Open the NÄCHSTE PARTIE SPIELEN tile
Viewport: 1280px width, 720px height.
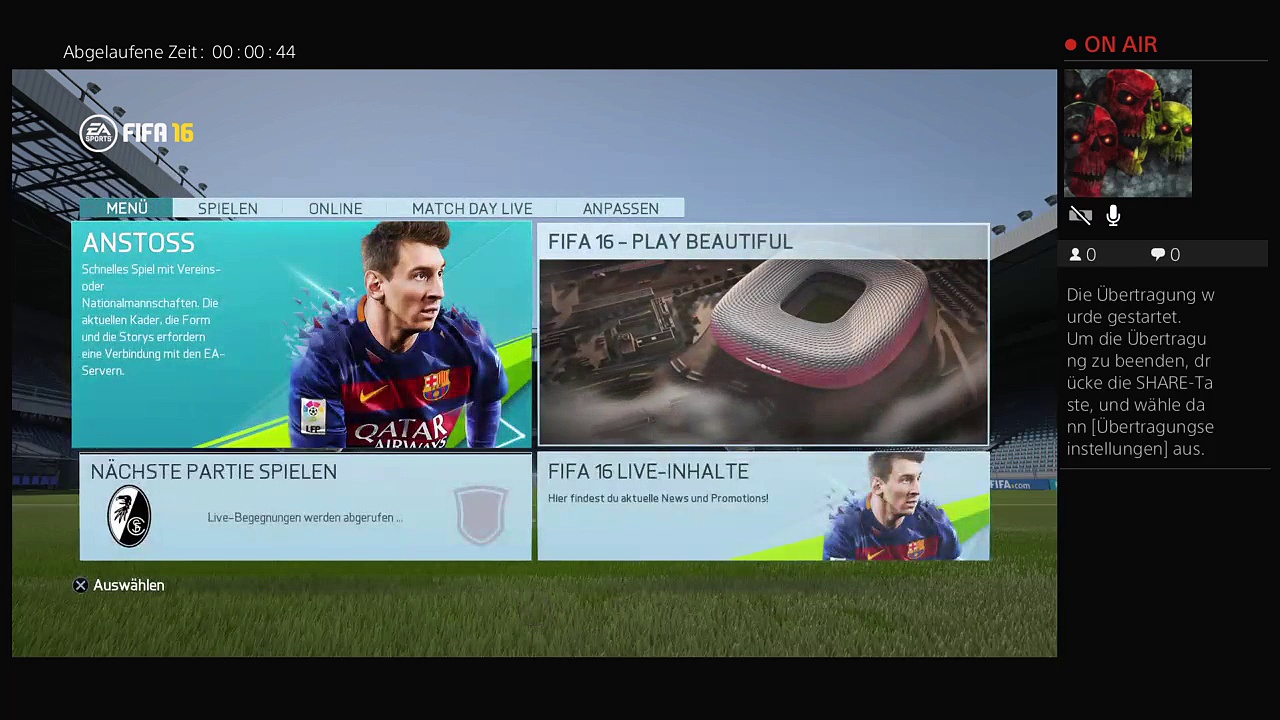coord(305,506)
